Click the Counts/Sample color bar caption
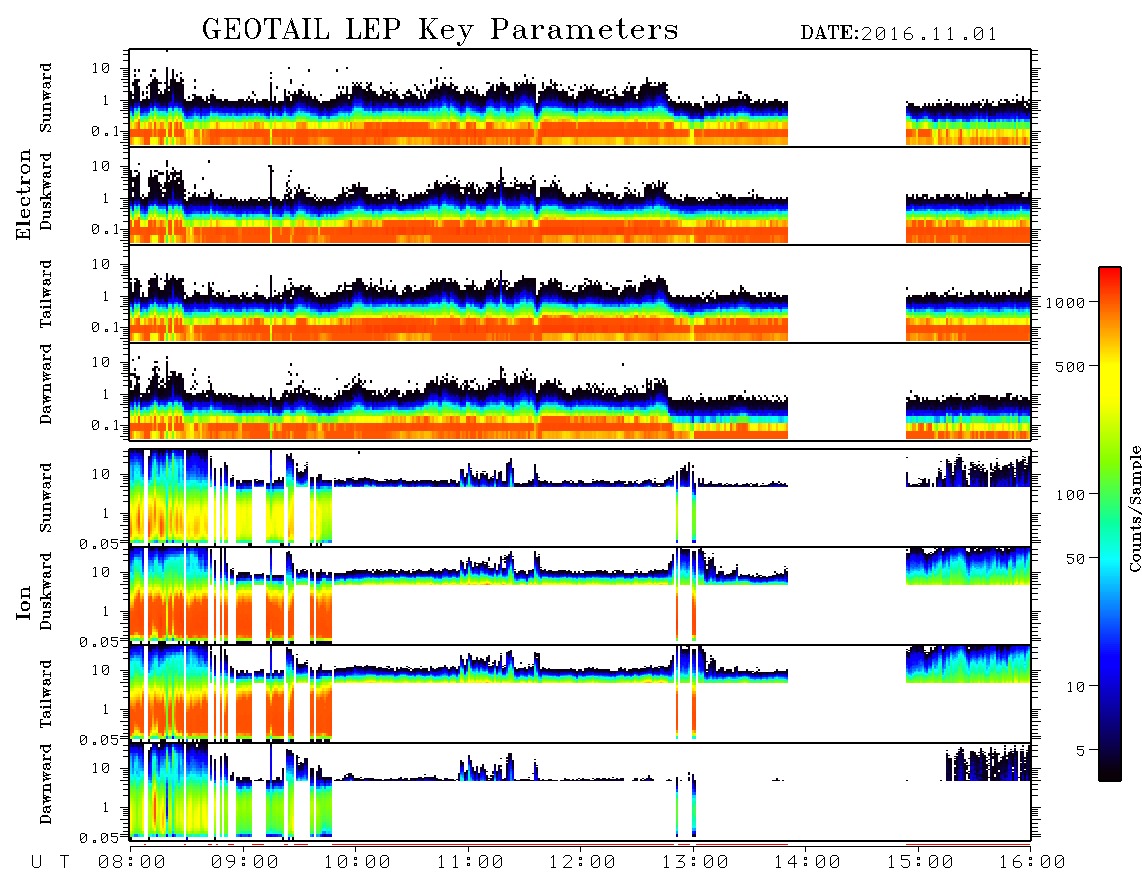This screenshot has height=880, width=1142. click(1134, 508)
